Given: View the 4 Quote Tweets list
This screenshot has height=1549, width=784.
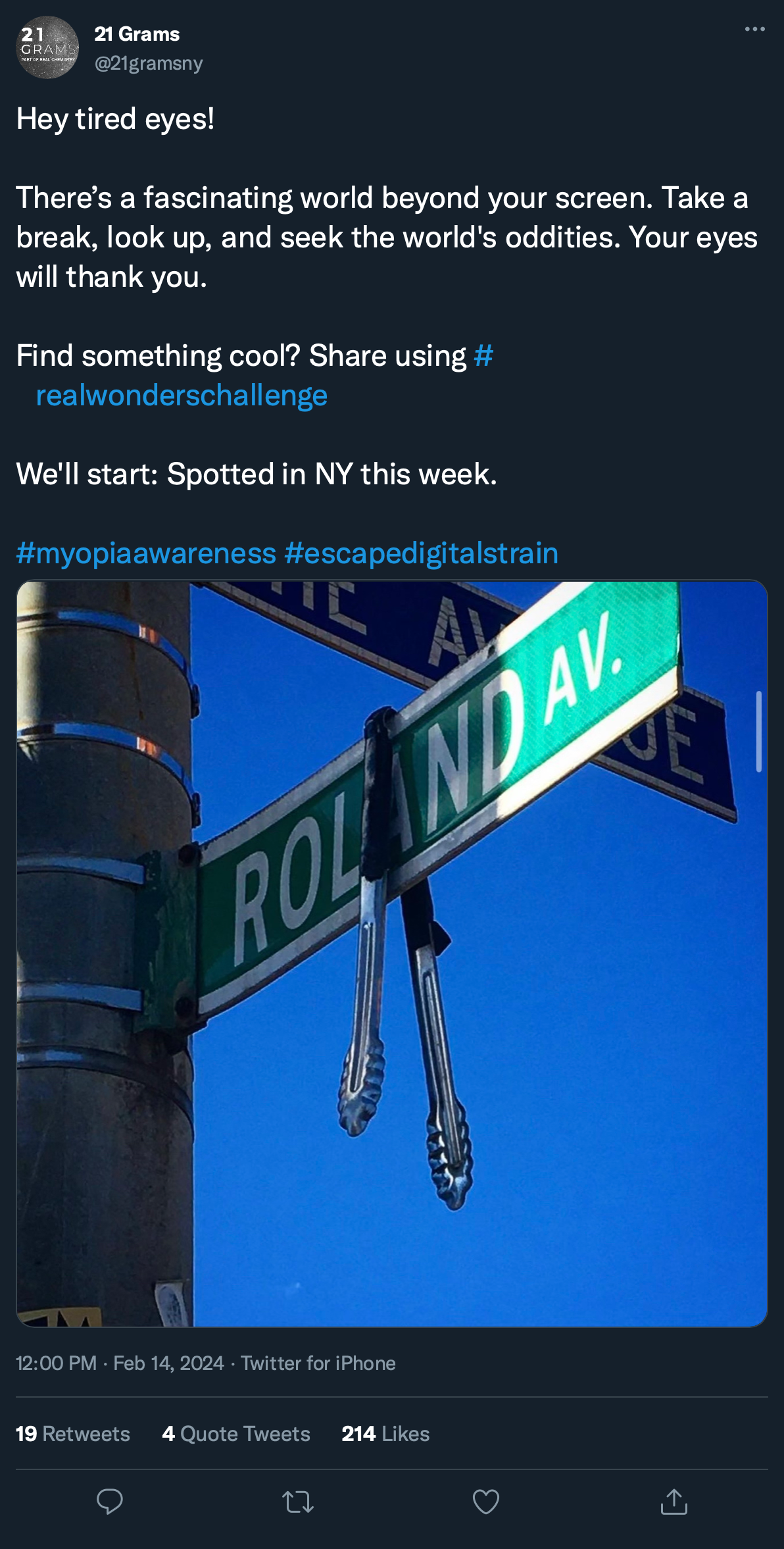Looking at the screenshot, I should coord(236,1434).
